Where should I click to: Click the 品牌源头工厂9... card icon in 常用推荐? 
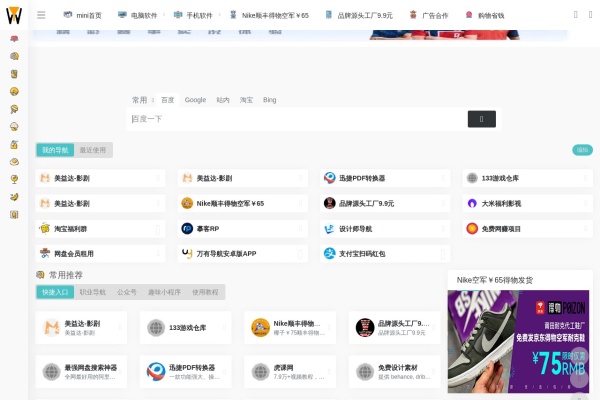[365, 328]
